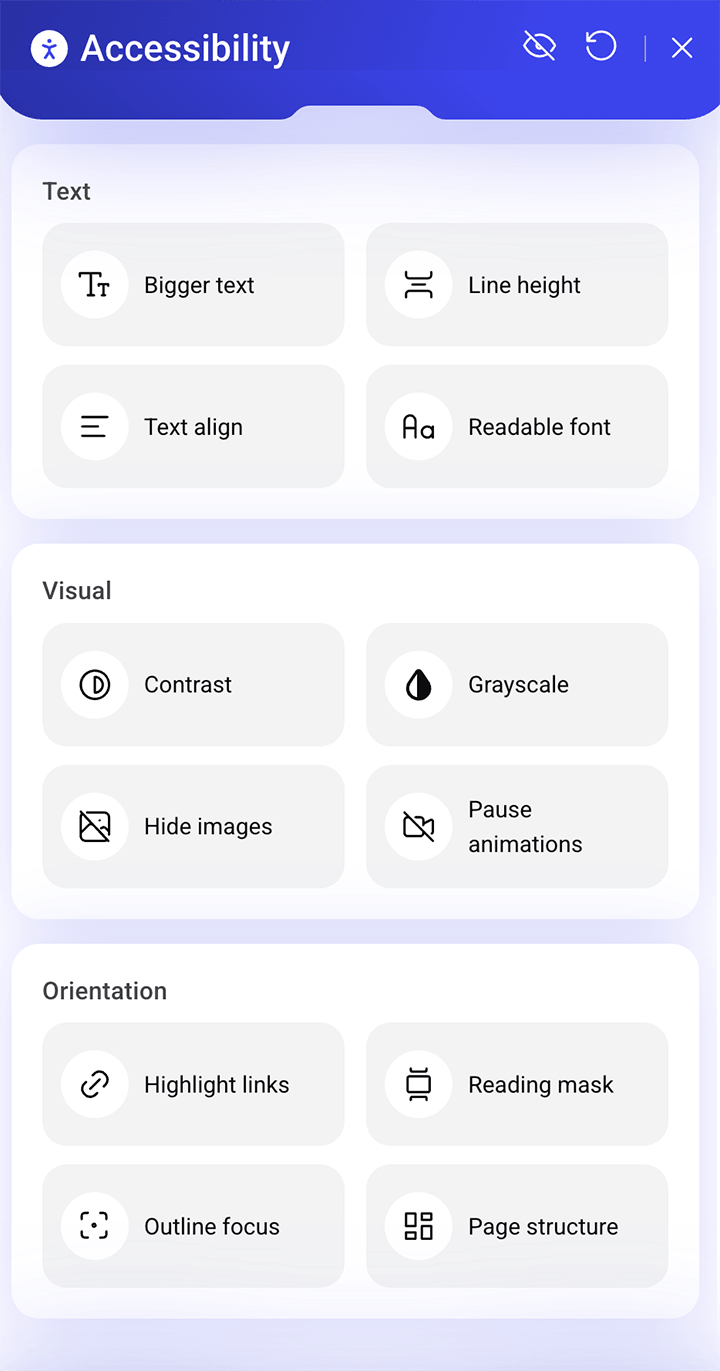
Task: Enable Highlight links
Action: point(193,1085)
